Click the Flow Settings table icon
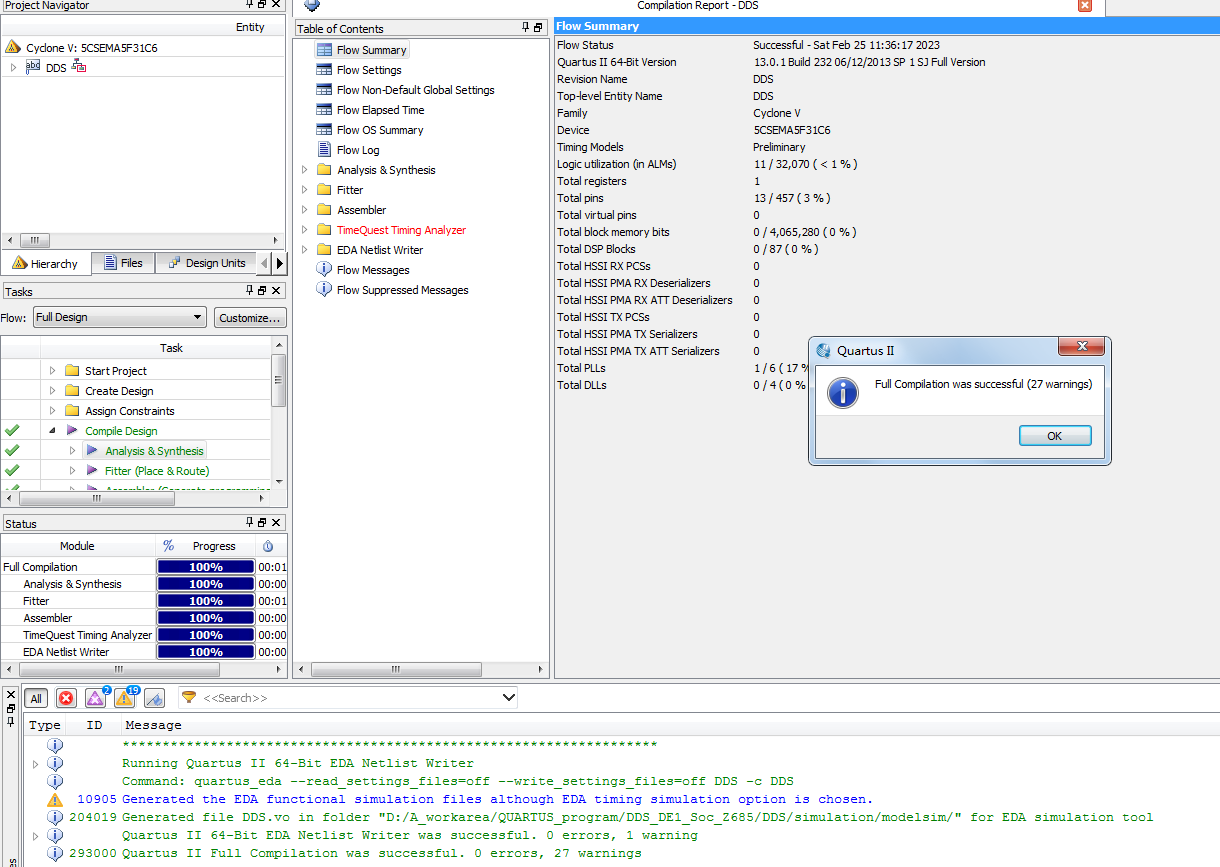The image size is (1220, 867). pyautogui.click(x=324, y=70)
